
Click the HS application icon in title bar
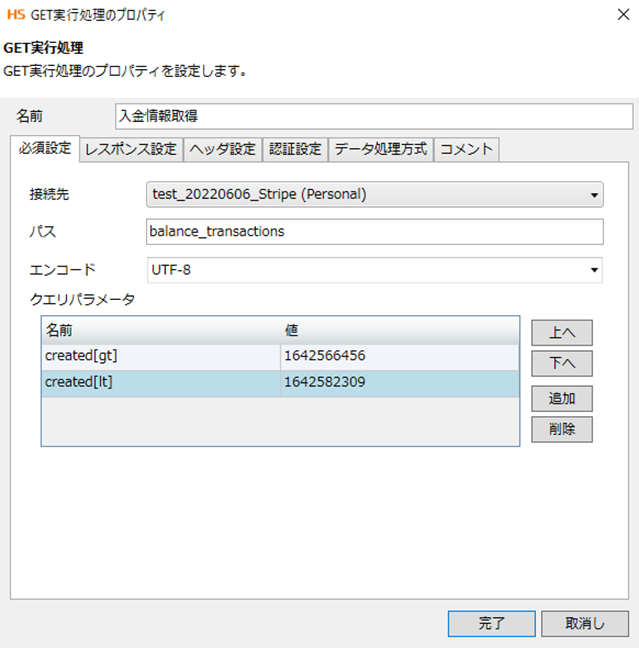tap(16, 15)
